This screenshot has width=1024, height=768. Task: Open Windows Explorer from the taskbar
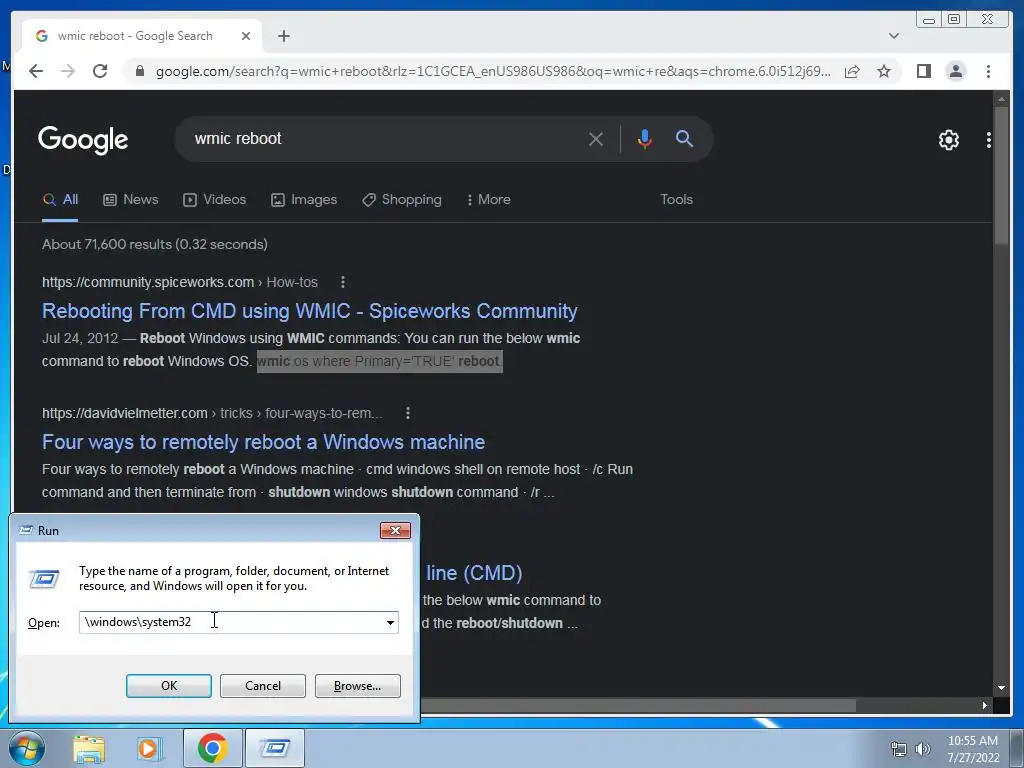click(x=89, y=748)
